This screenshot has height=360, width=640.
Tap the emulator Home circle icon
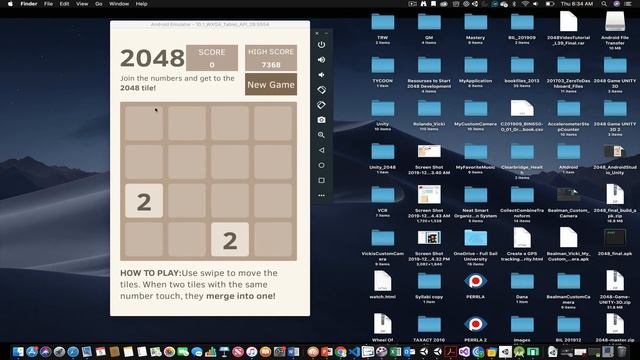322,165
